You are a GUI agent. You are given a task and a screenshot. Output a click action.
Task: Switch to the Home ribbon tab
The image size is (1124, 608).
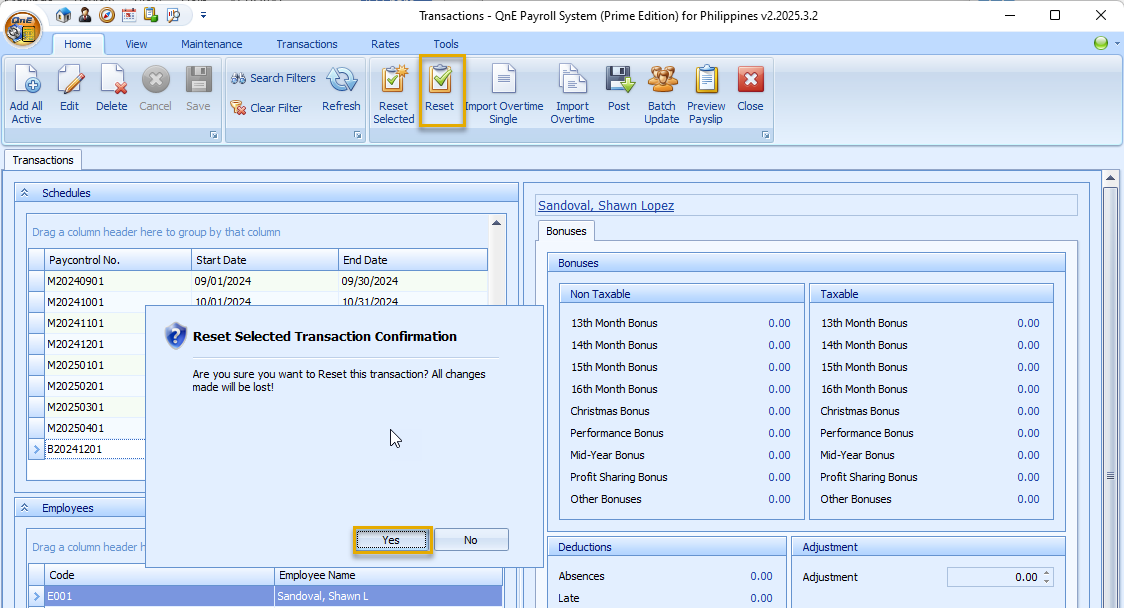click(x=77, y=44)
